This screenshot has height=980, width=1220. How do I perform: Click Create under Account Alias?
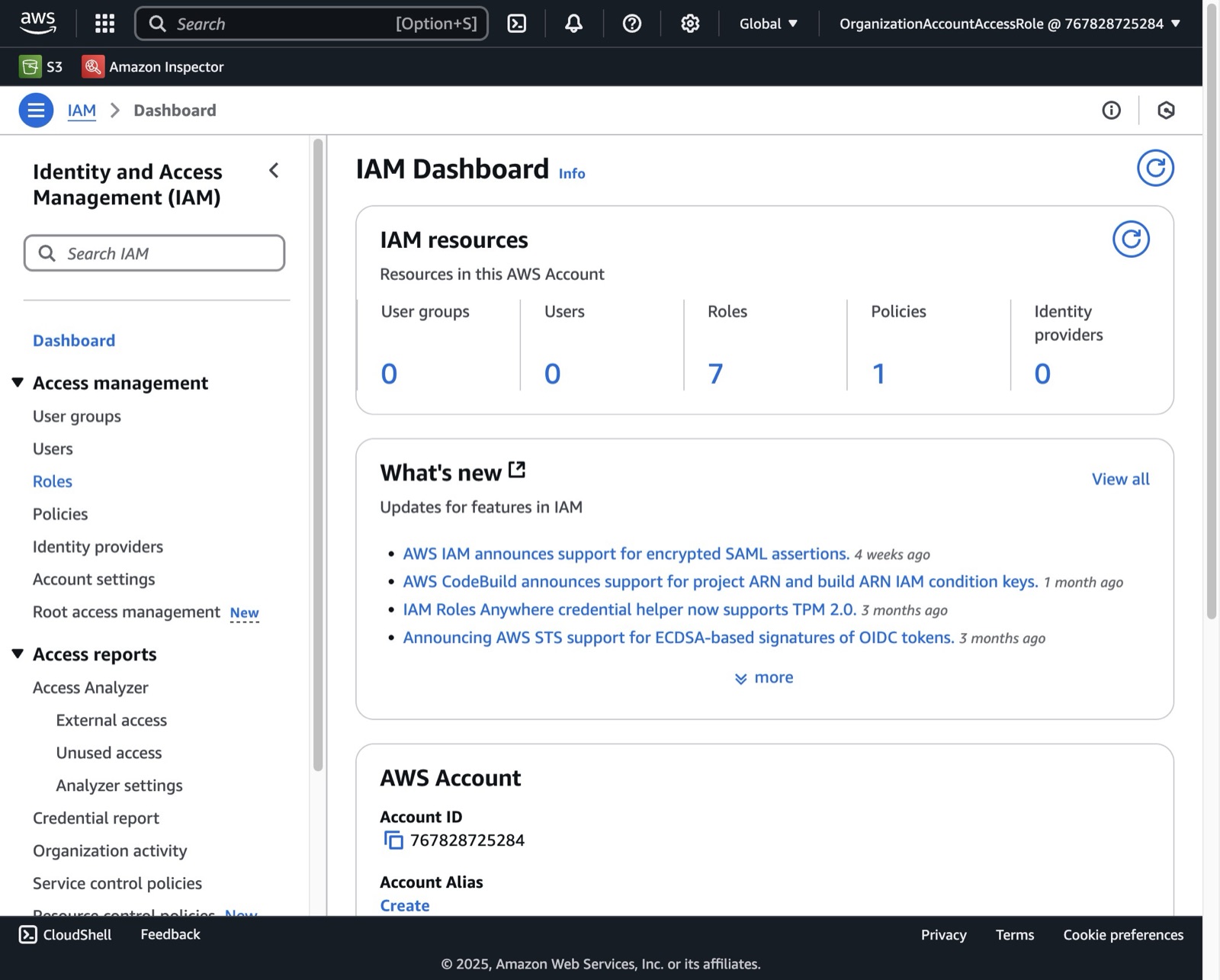[405, 906]
